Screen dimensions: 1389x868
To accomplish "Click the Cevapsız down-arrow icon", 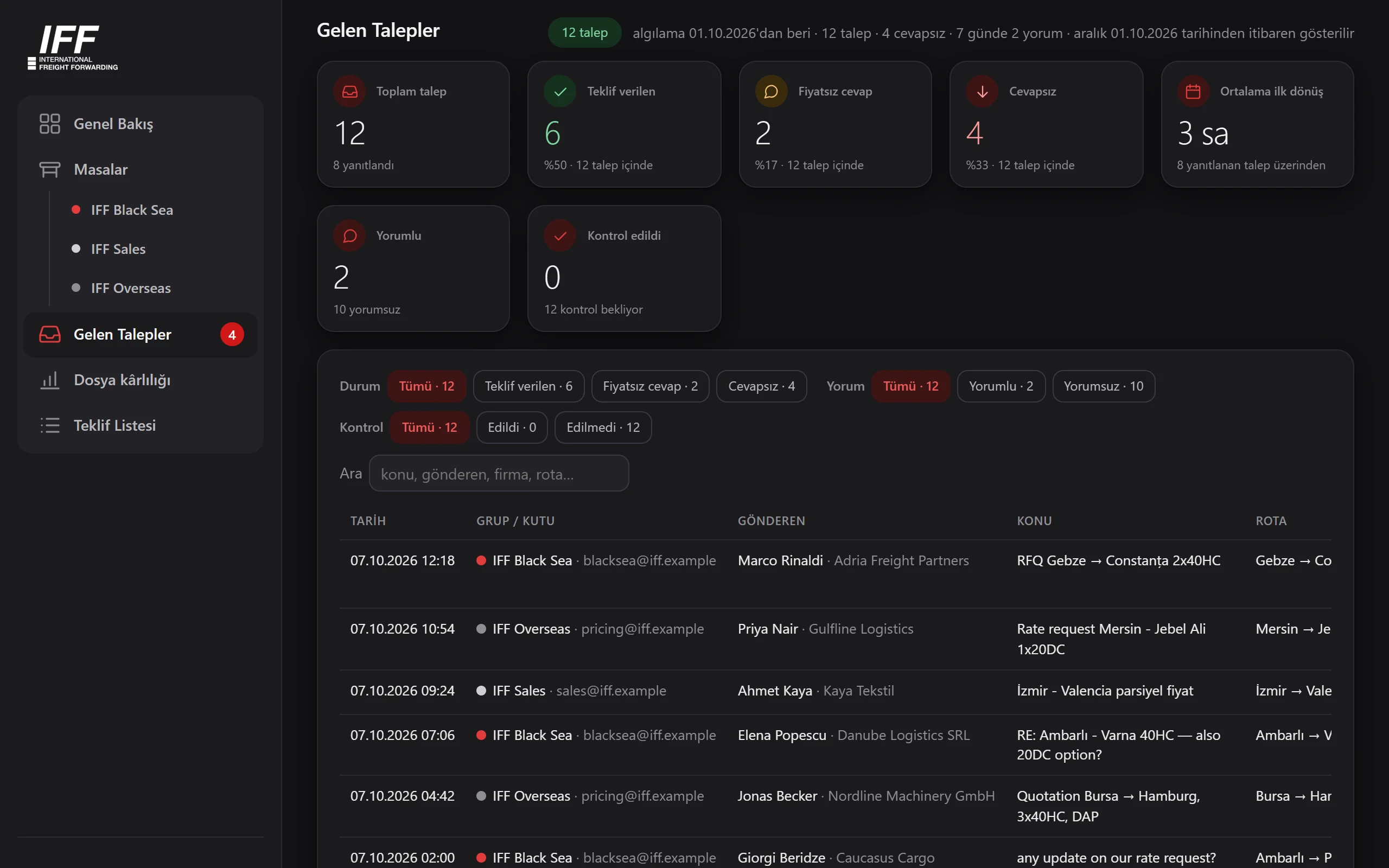I will tap(982, 91).
